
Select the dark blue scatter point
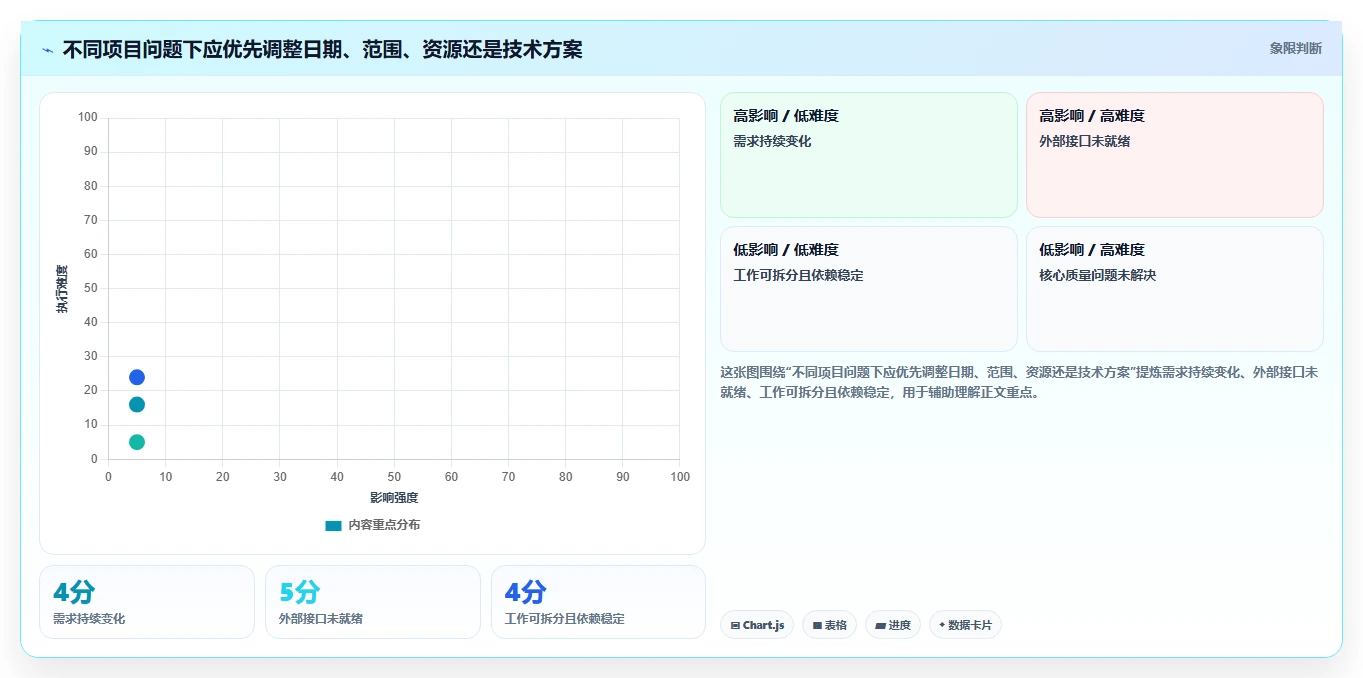coord(137,377)
